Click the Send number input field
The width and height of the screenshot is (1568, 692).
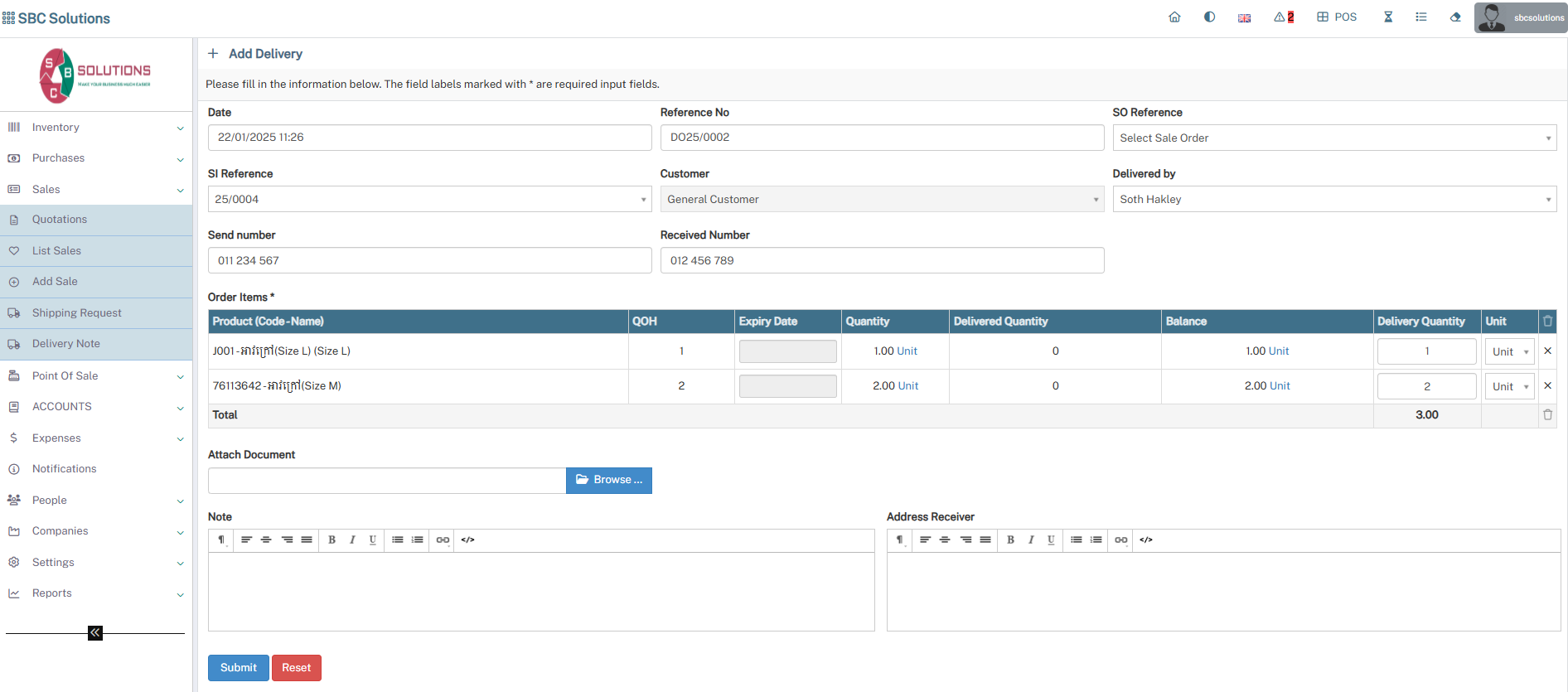(429, 261)
